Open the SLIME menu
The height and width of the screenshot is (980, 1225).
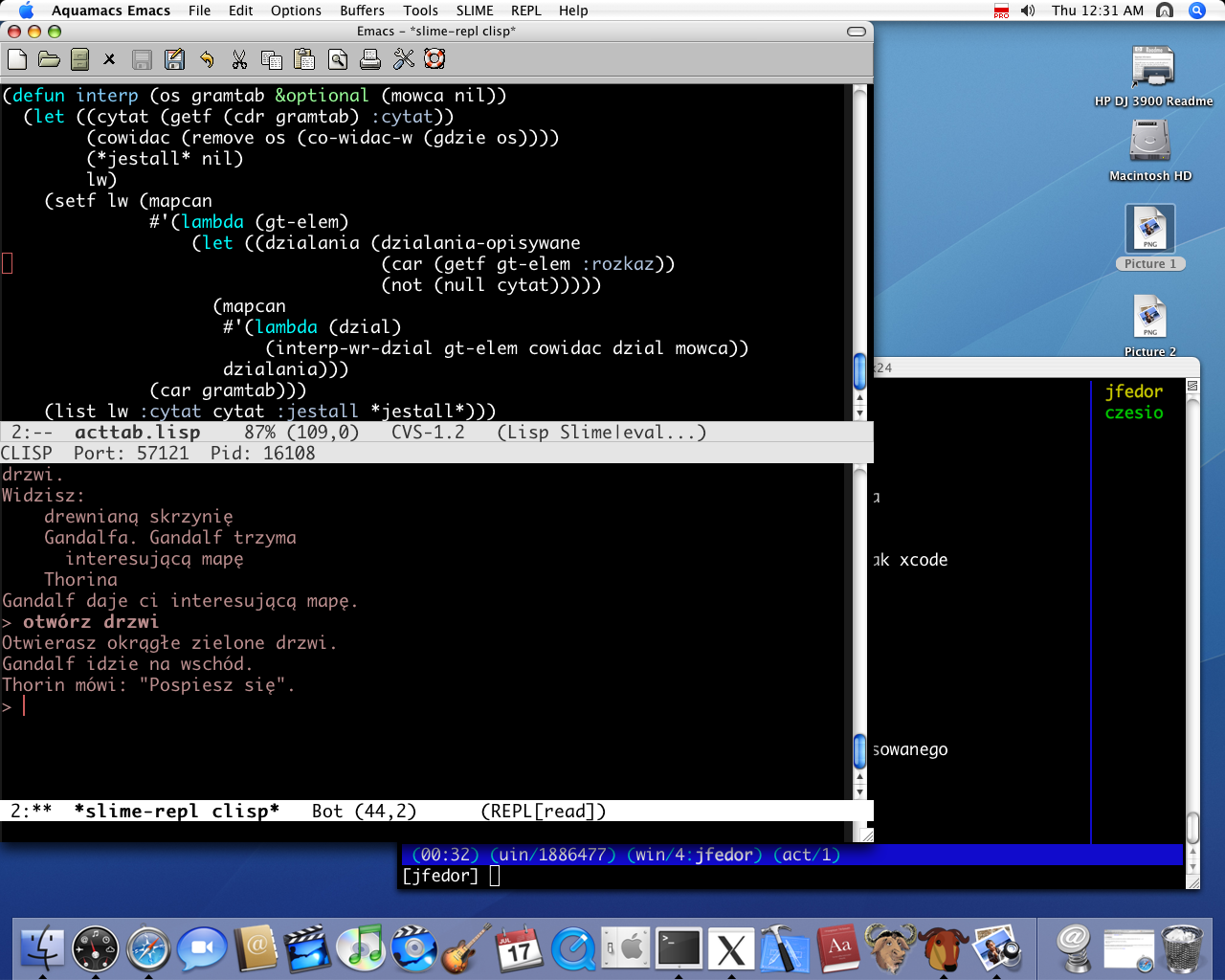pos(475,11)
